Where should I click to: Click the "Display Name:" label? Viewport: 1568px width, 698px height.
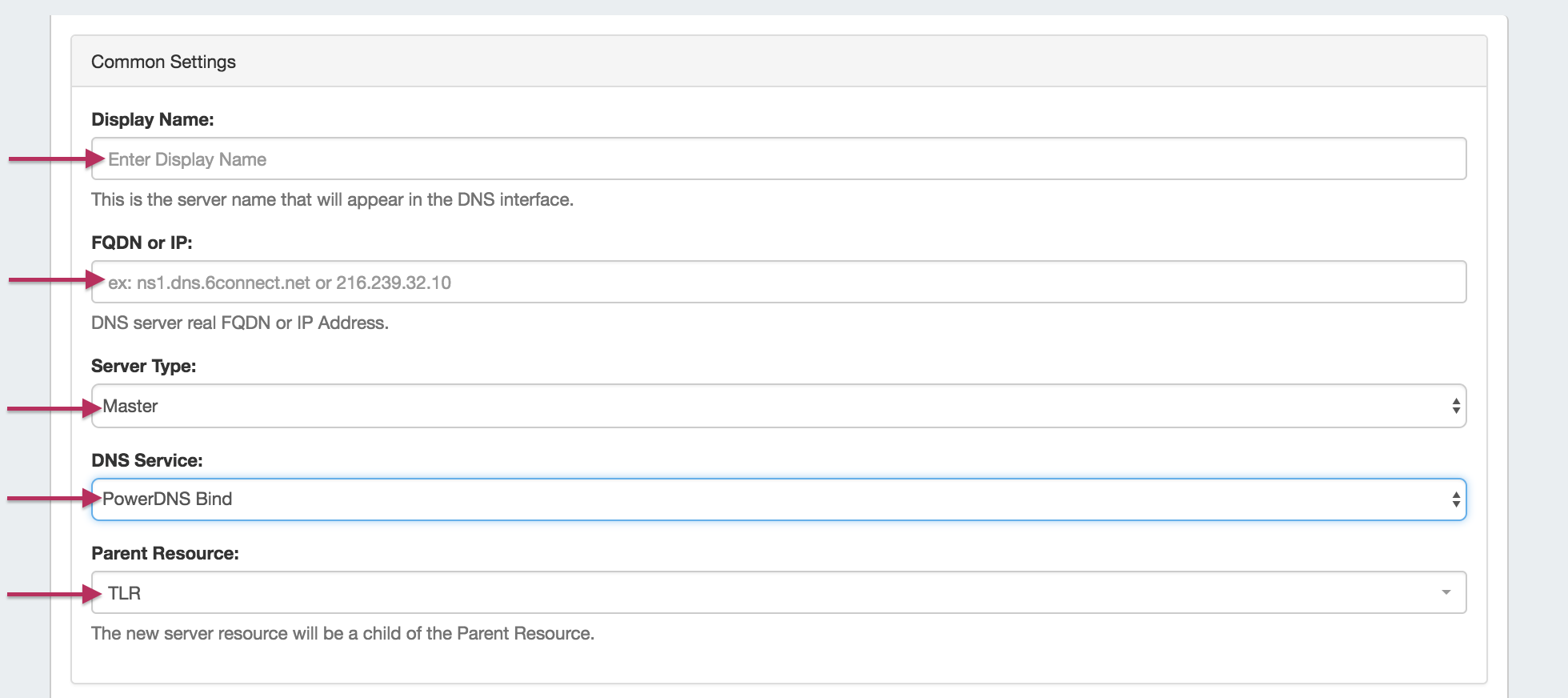(153, 120)
